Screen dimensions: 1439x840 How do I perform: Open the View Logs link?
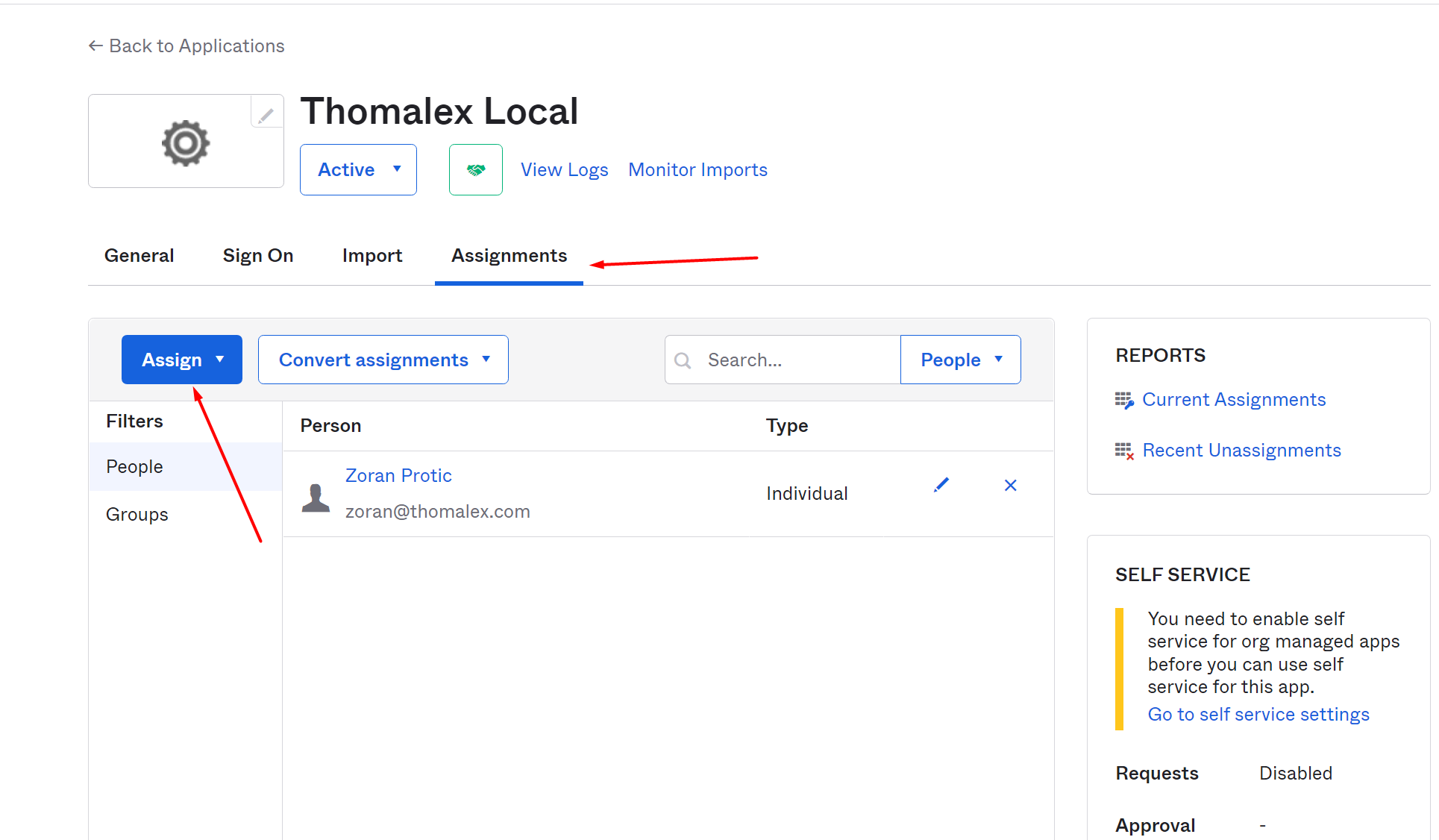click(x=564, y=170)
